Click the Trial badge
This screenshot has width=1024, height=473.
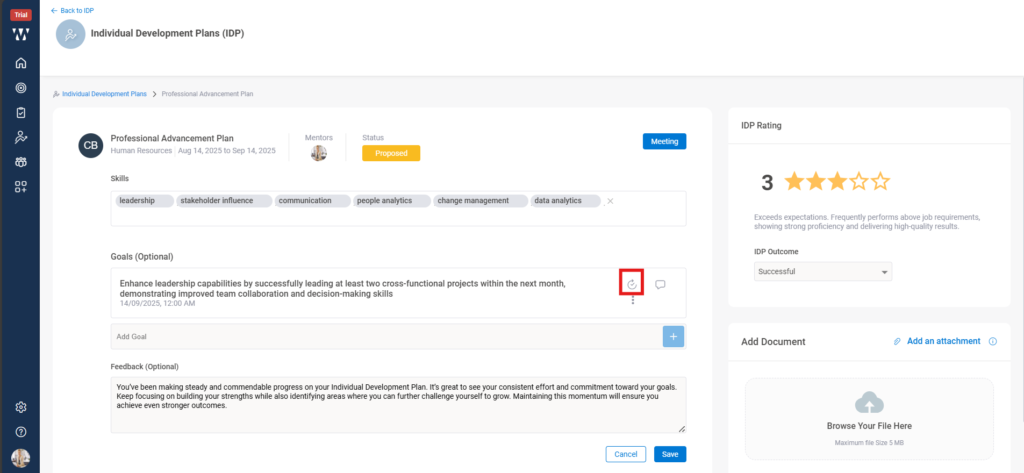tap(21, 15)
